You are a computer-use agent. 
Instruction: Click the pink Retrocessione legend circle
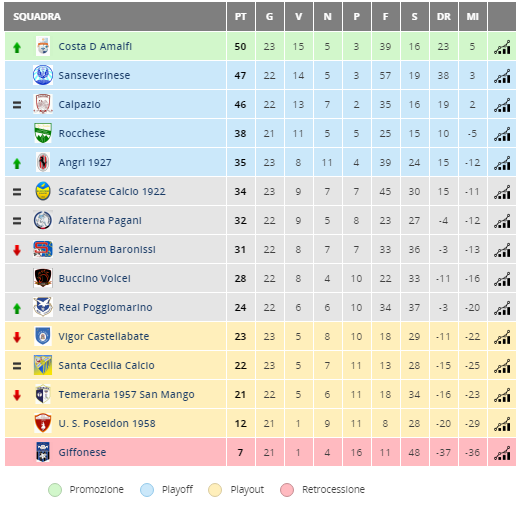click(x=287, y=490)
